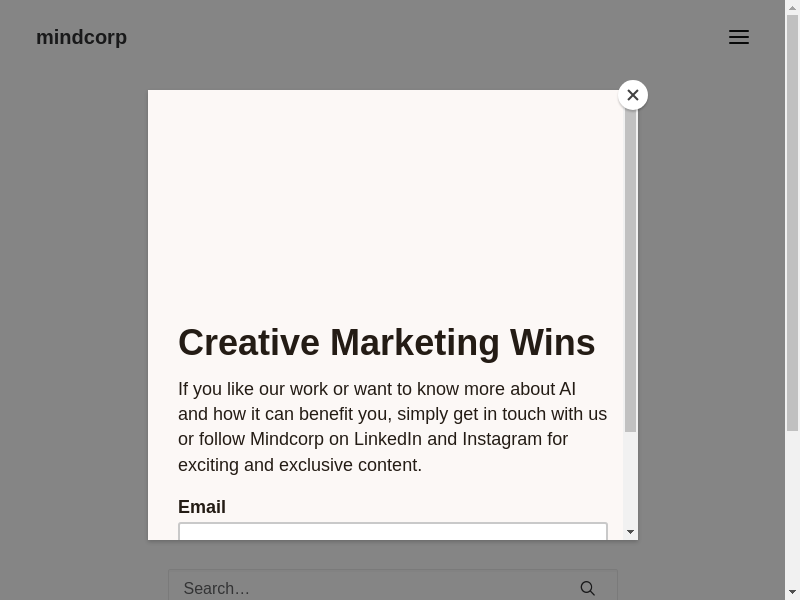800x600 pixels.
Task: Click the empty popup scrollbar track below thumb
Action: [630, 478]
